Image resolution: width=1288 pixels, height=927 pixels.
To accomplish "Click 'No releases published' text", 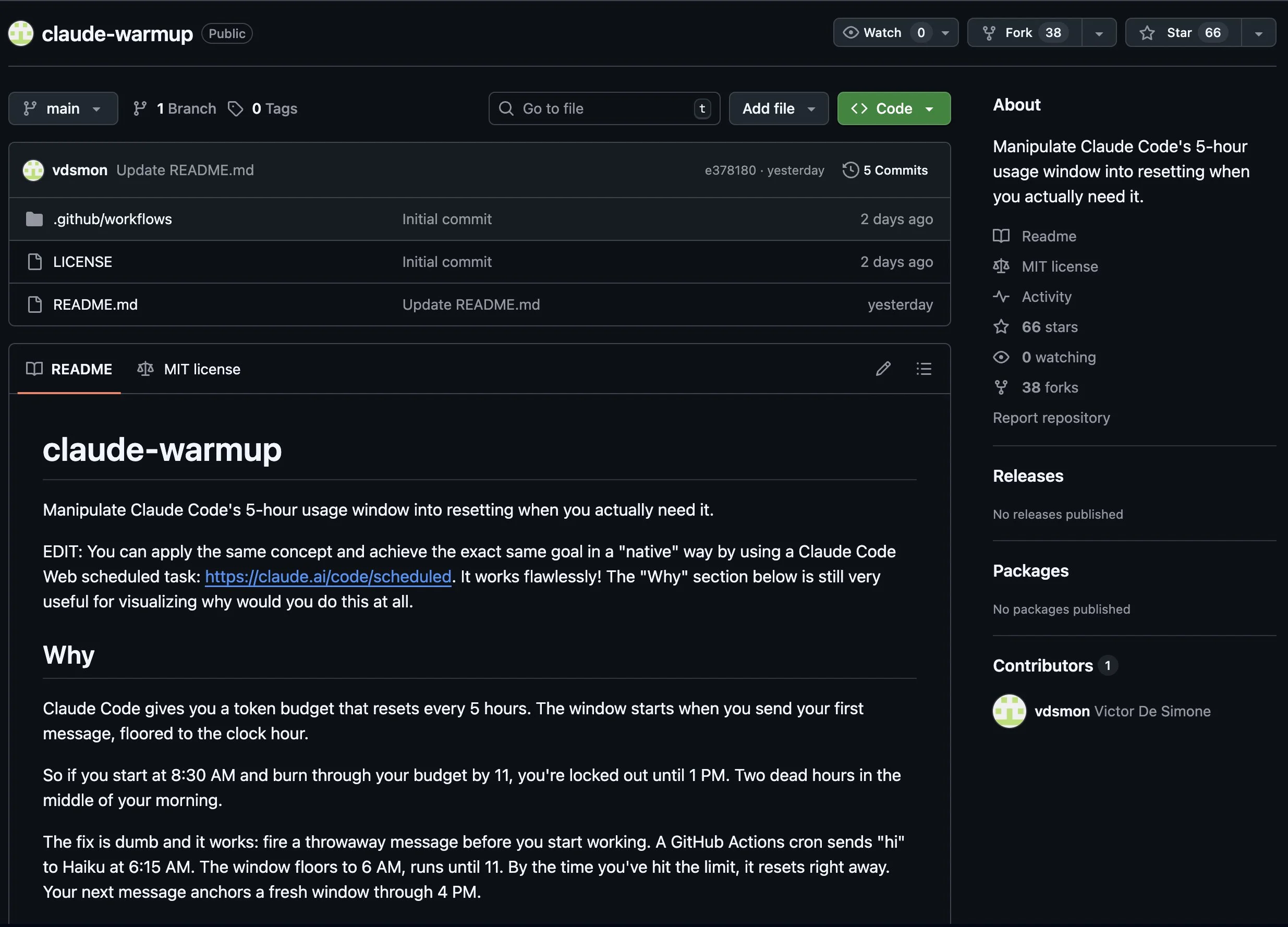I will pos(1058,514).
